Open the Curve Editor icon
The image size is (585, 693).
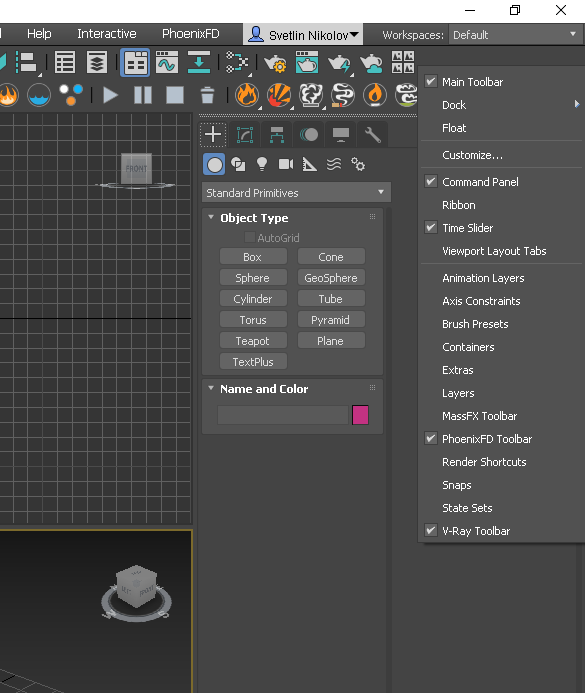click(x=167, y=62)
